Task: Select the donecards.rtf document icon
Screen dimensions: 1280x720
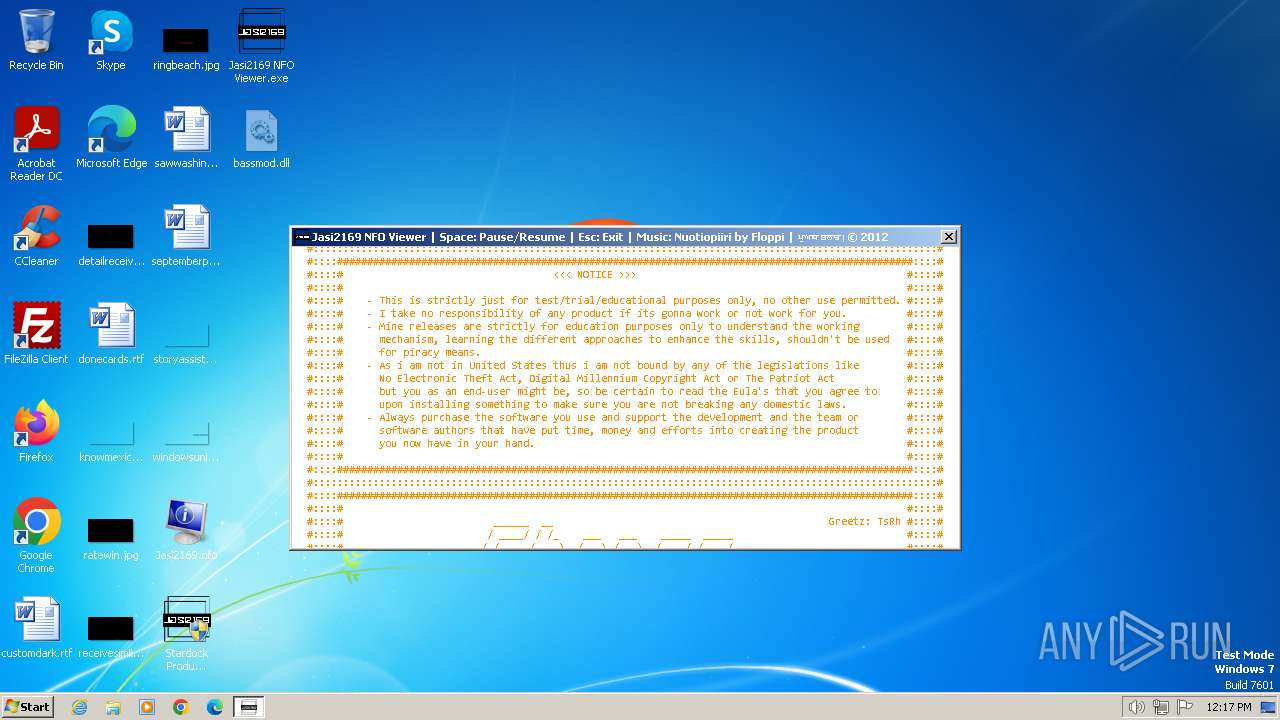Action: [x=111, y=334]
